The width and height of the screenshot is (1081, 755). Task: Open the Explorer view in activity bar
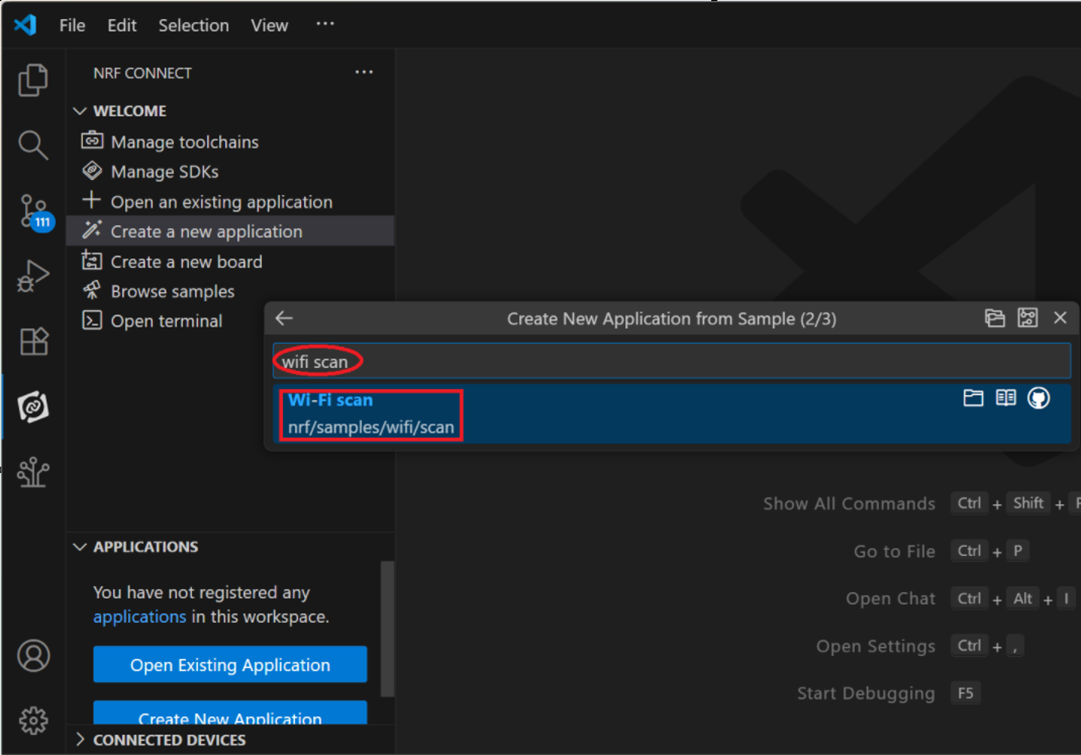pyautogui.click(x=33, y=80)
